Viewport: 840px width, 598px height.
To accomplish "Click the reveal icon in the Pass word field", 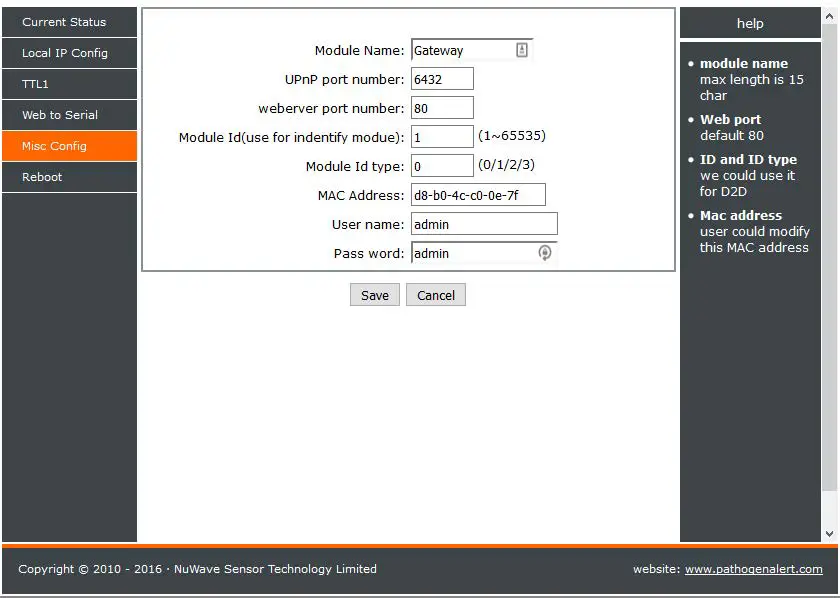I will click(545, 253).
